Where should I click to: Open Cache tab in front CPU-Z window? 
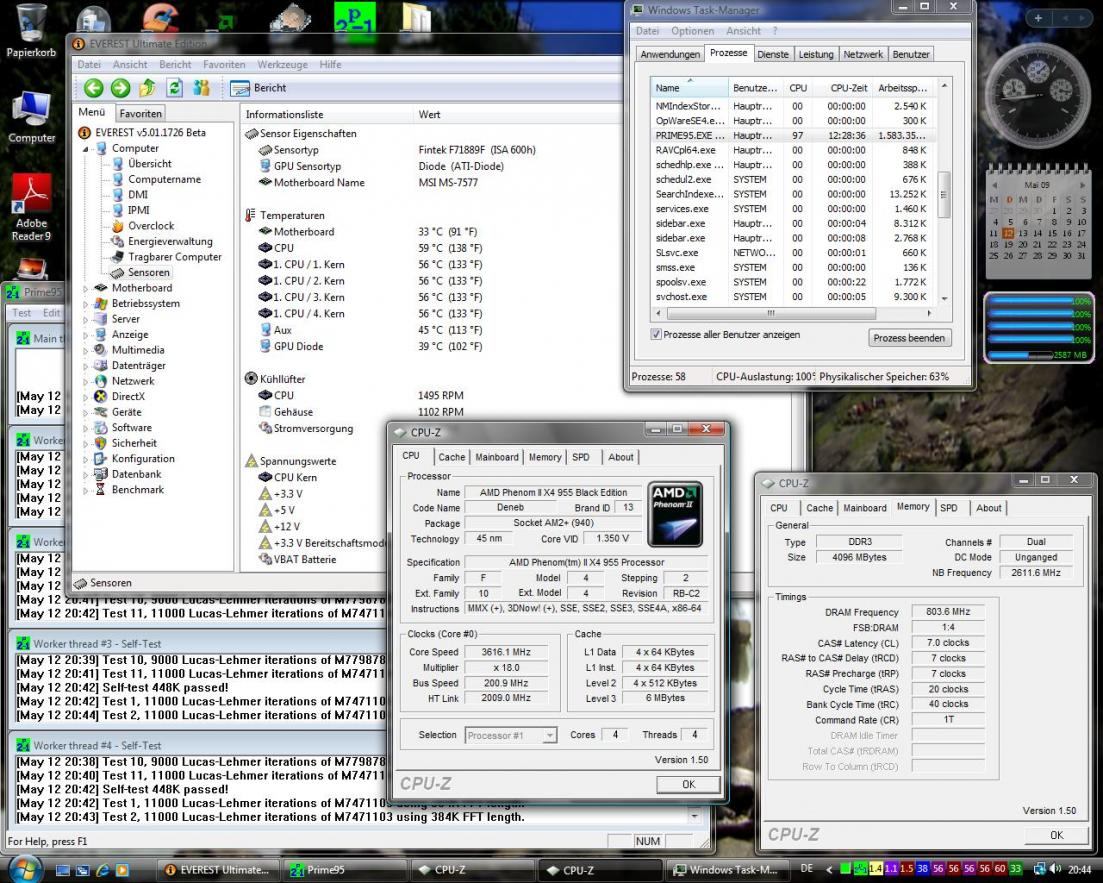point(452,457)
